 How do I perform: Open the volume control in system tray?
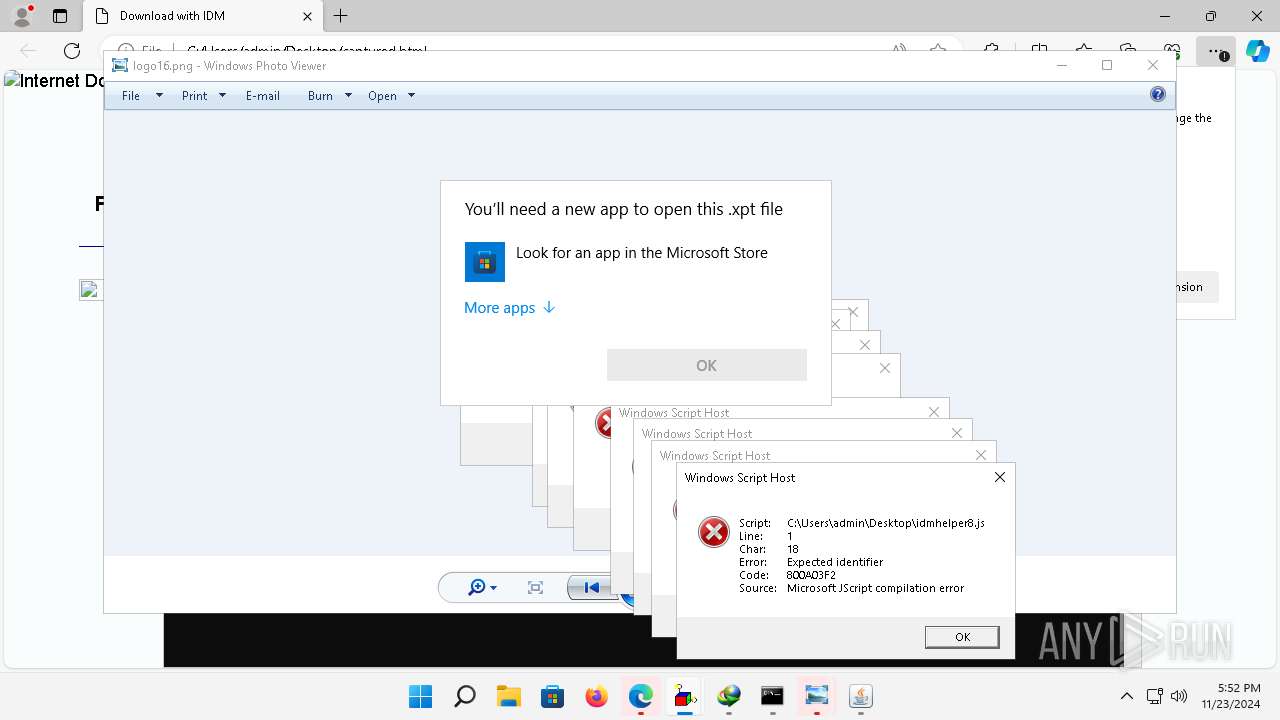(1179, 696)
